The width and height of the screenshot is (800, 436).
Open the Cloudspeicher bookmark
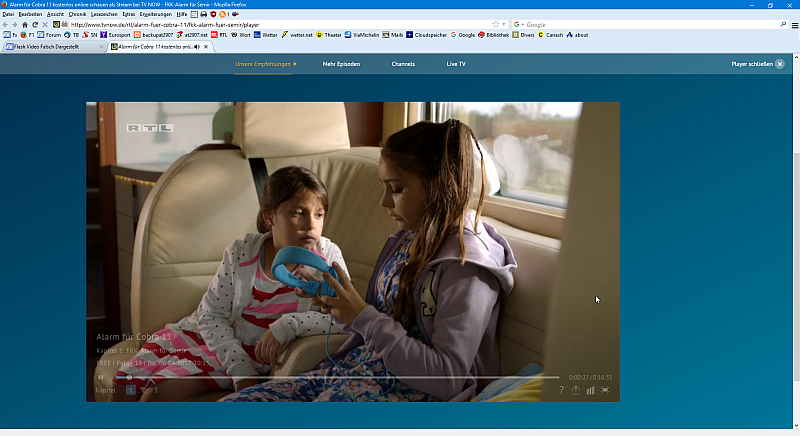(x=427, y=35)
